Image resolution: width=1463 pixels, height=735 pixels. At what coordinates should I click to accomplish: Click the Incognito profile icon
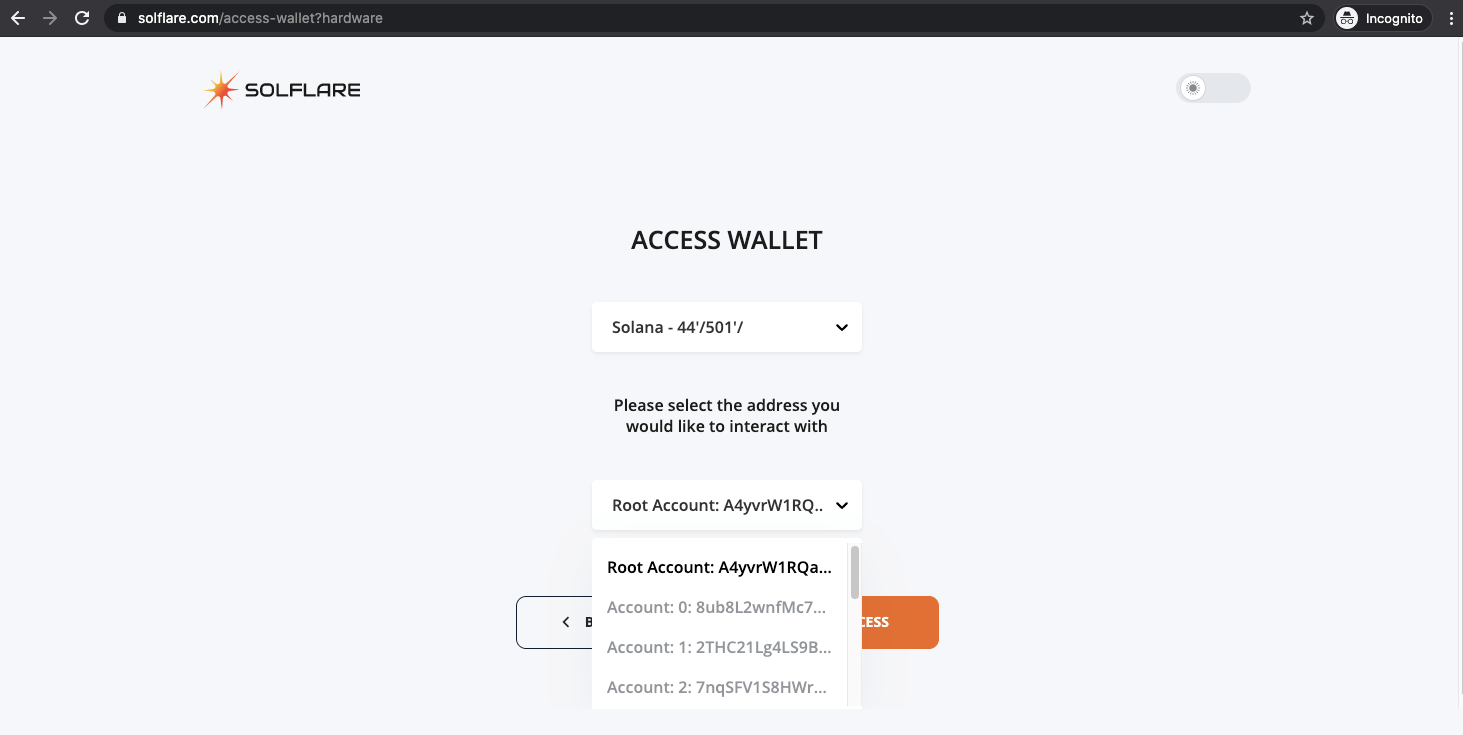[1347, 18]
